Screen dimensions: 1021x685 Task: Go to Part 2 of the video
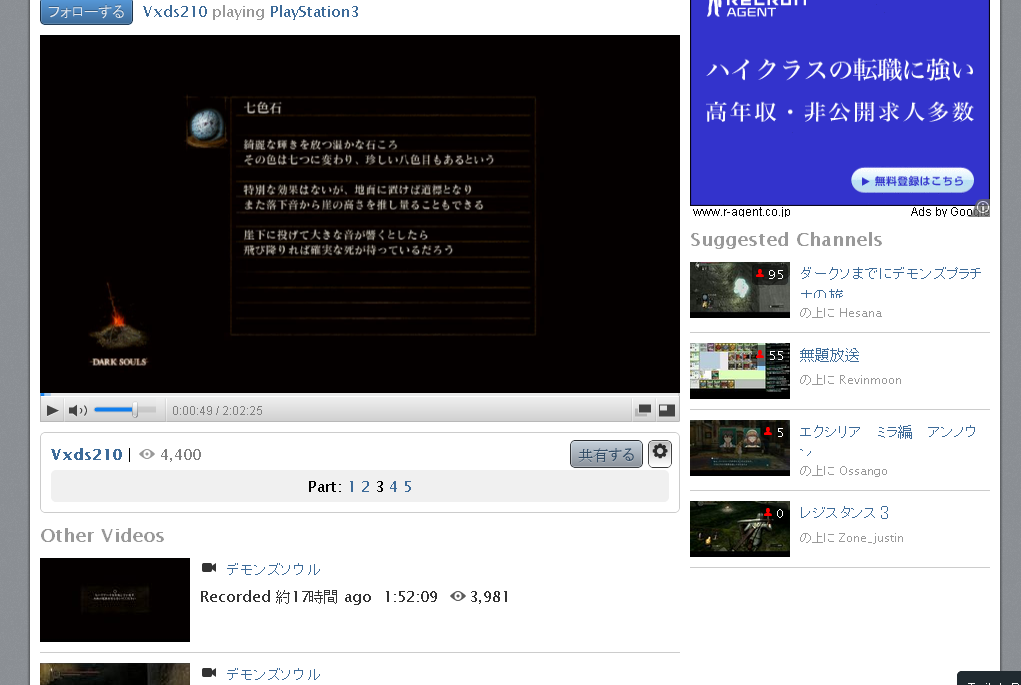(x=365, y=487)
